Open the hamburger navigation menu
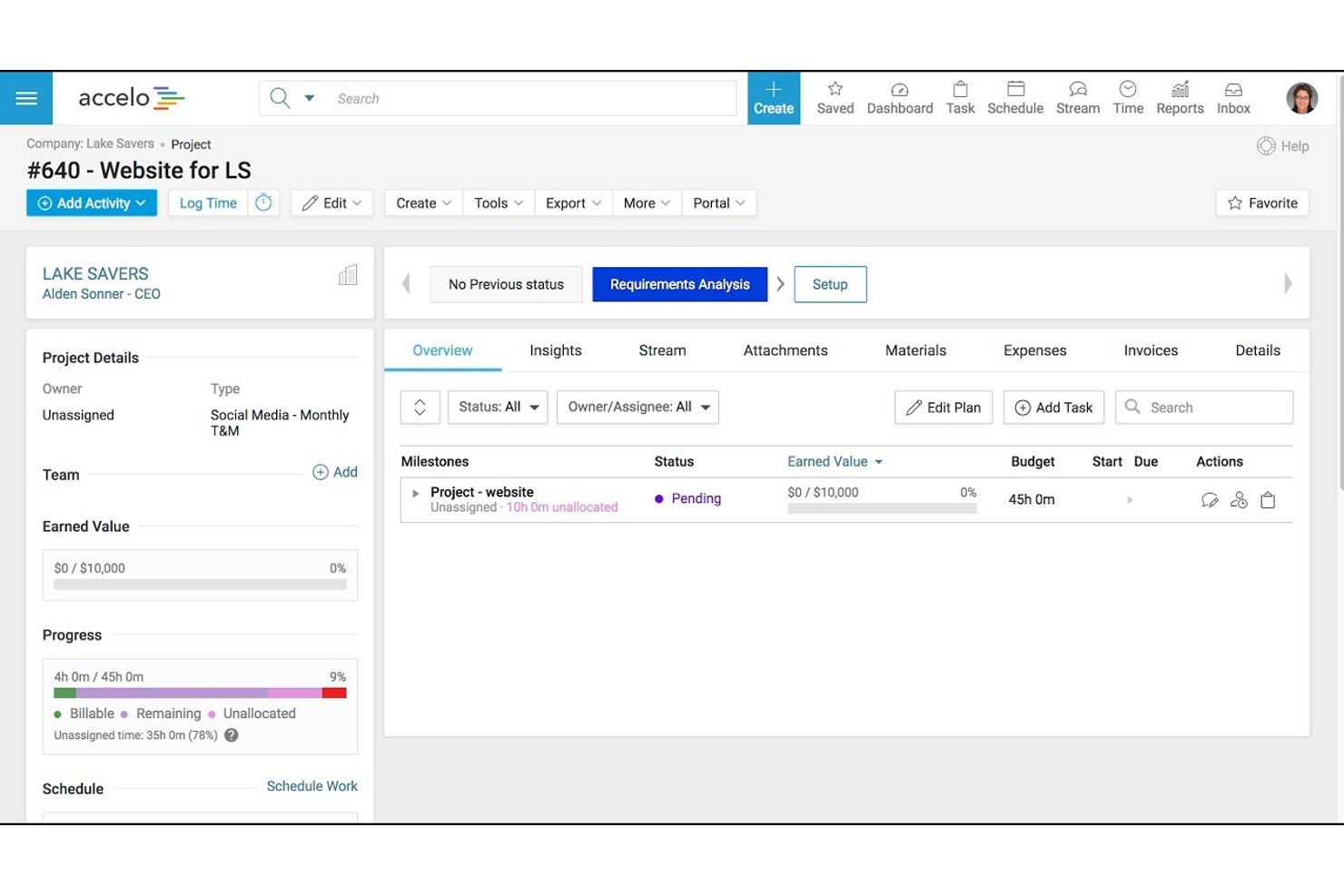The width and height of the screenshot is (1344, 896). (x=26, y=98)
